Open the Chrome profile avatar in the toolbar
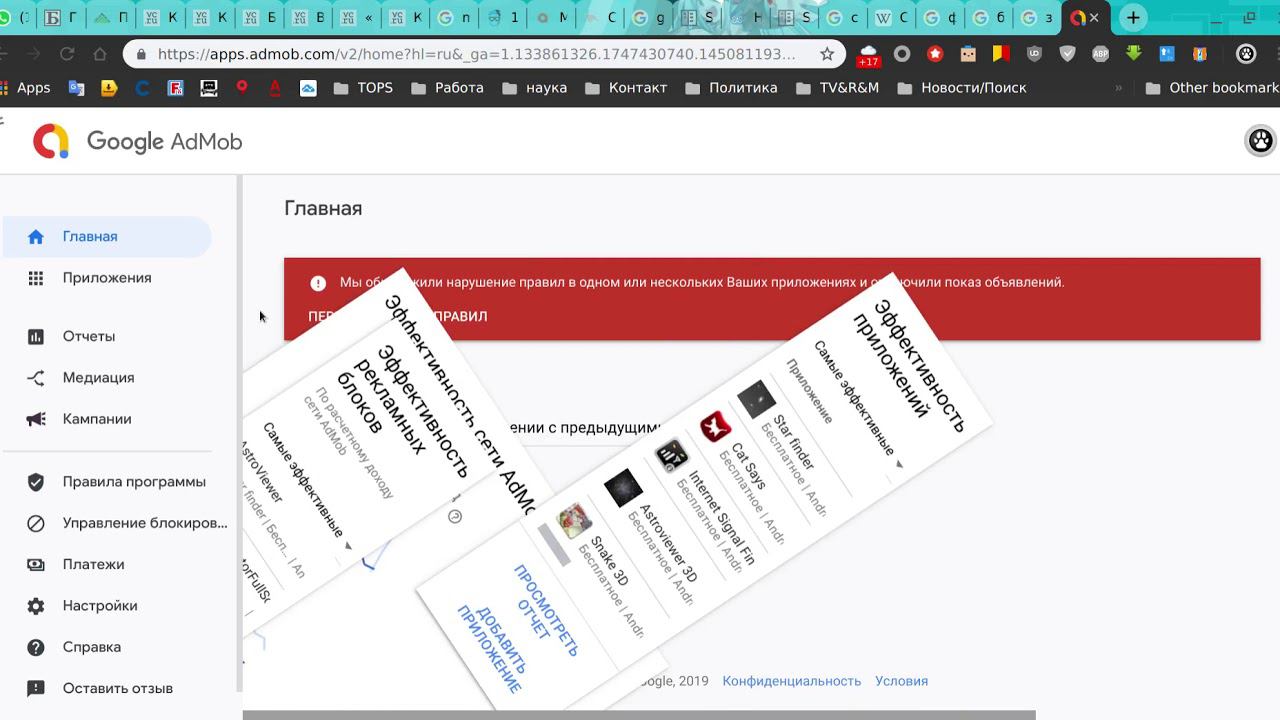 [x=1246, y=54]
